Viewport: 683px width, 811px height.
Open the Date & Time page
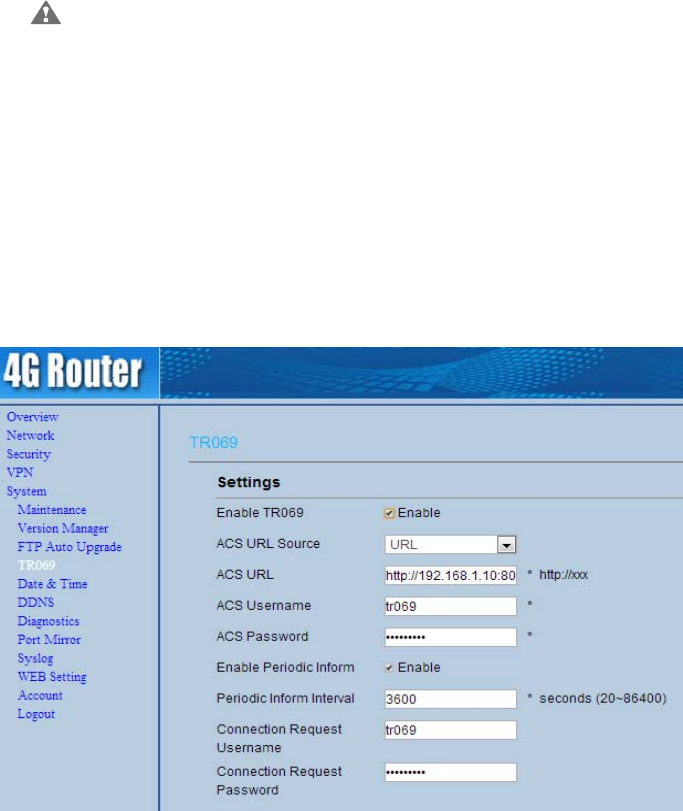coord(52,584)
